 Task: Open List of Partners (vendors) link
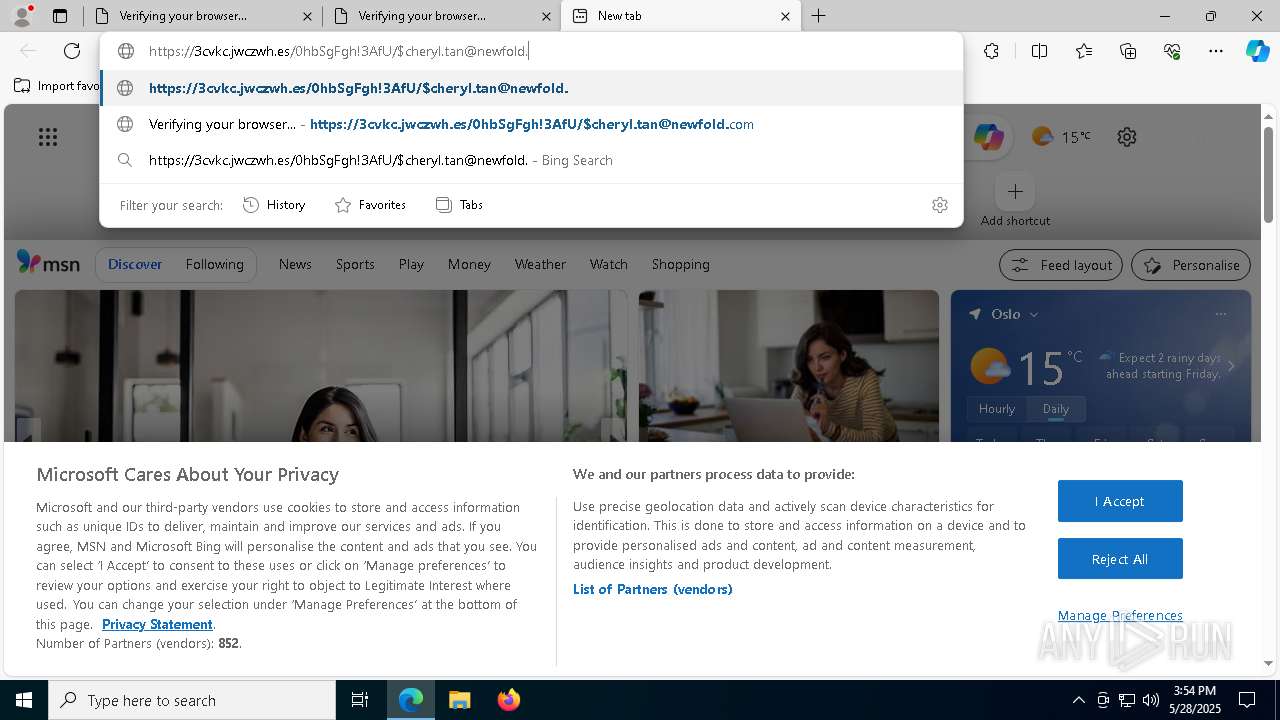pyautogui.click(x=653, y=589)
